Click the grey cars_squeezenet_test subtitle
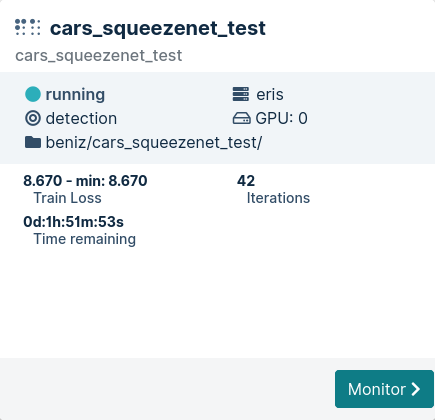 pyautogui.click(x=99, y=56)
